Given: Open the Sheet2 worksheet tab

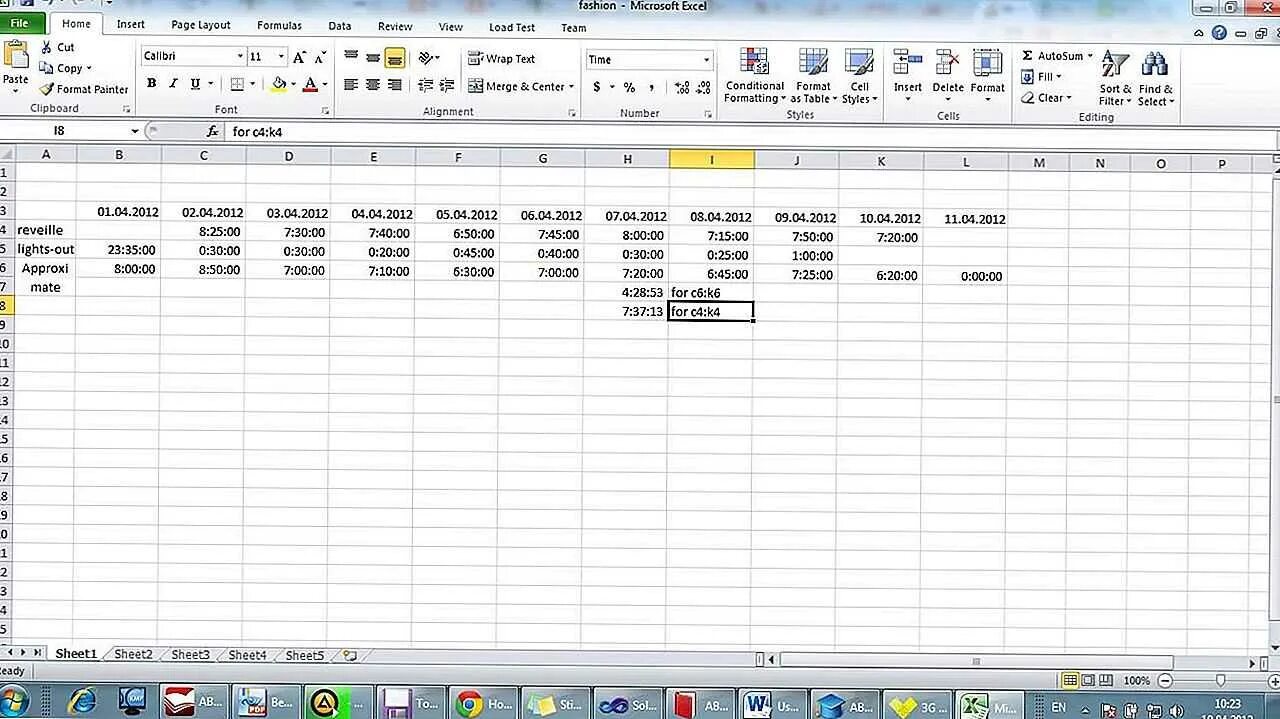Looking at the screenshot, I should (x=133, y=655).
